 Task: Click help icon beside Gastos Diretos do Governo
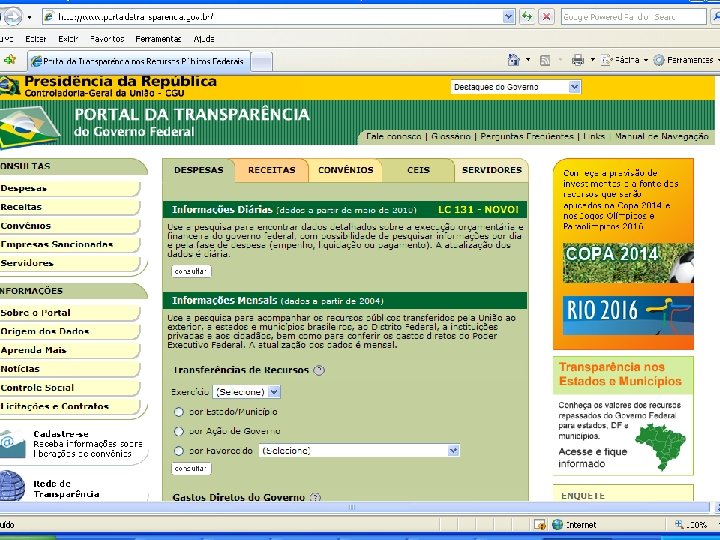[315, 497]
